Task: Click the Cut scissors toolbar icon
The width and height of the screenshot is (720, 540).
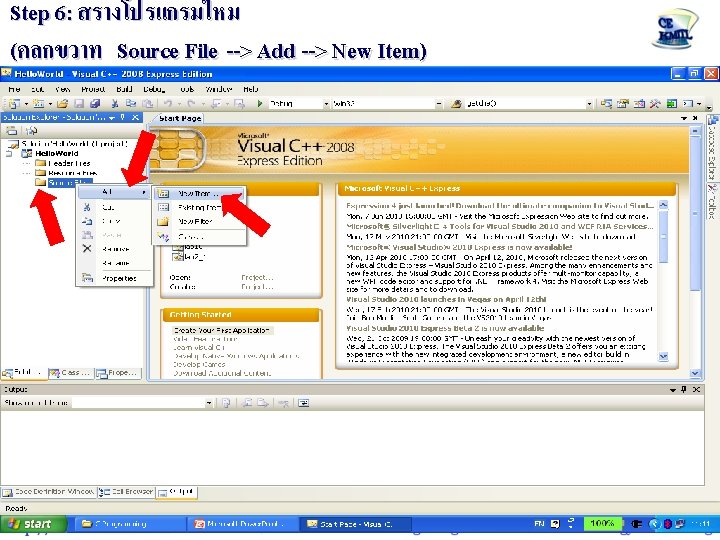Action: point(115,104)
